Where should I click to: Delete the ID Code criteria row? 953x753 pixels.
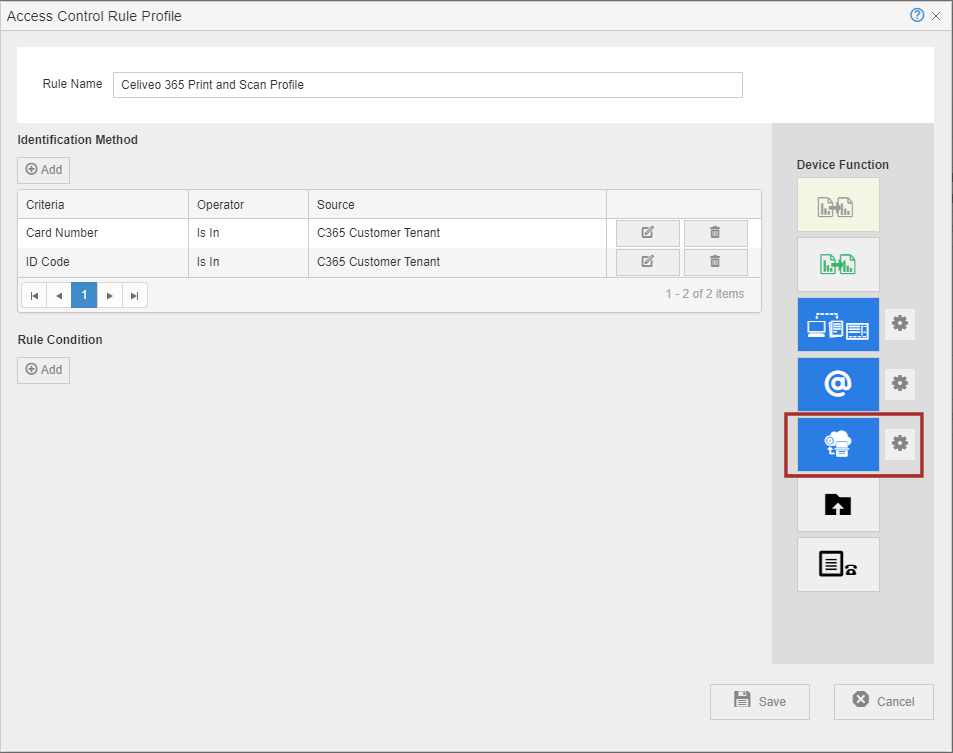point(715,262)
